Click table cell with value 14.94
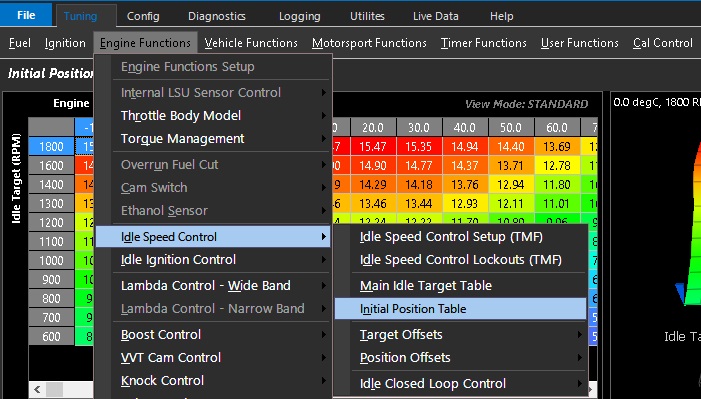Image resolution: width=701 pixels, height=399 pixels. (x=465, y=146)
